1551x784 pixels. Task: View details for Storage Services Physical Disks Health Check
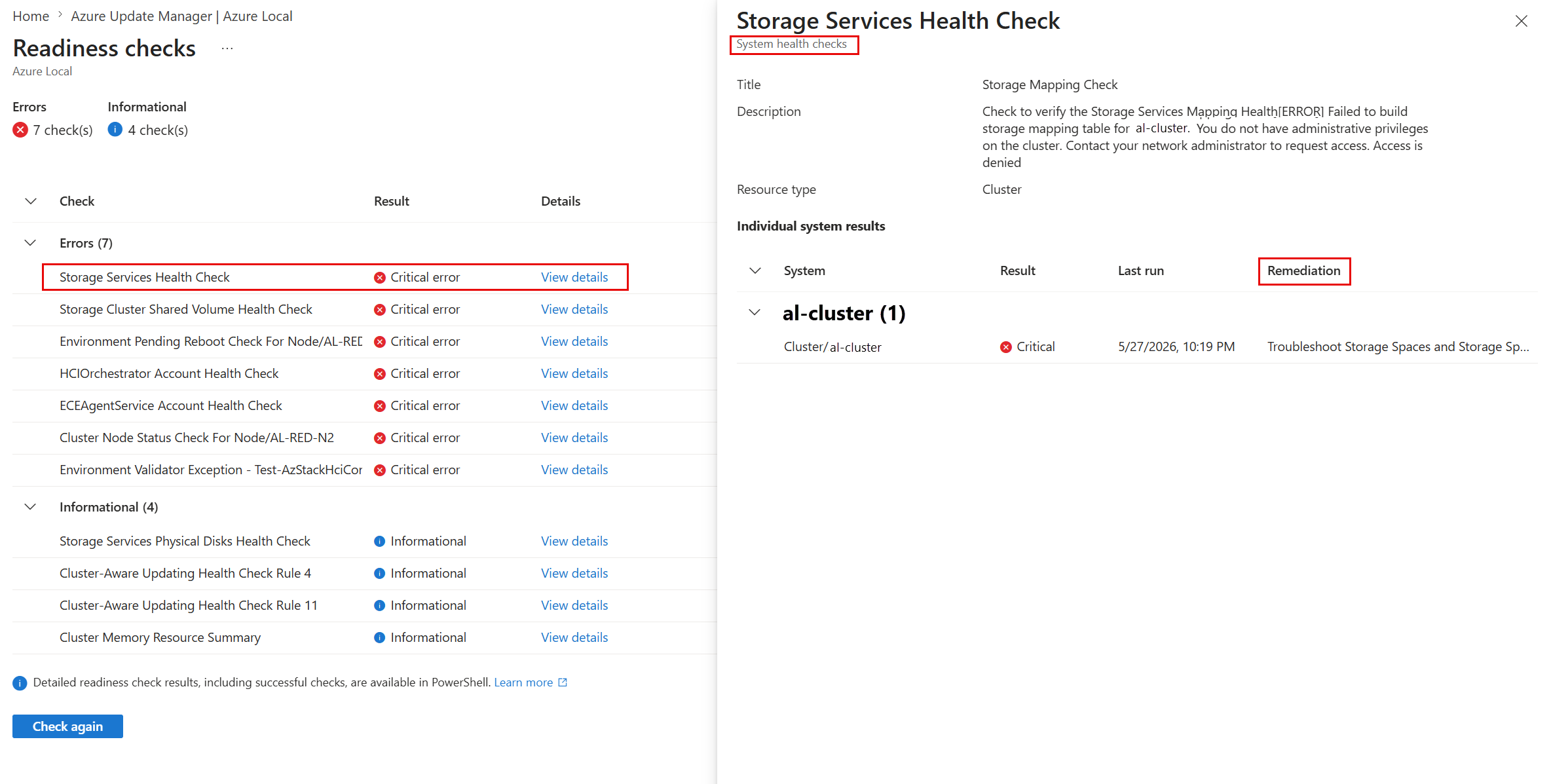pos(574,541)
